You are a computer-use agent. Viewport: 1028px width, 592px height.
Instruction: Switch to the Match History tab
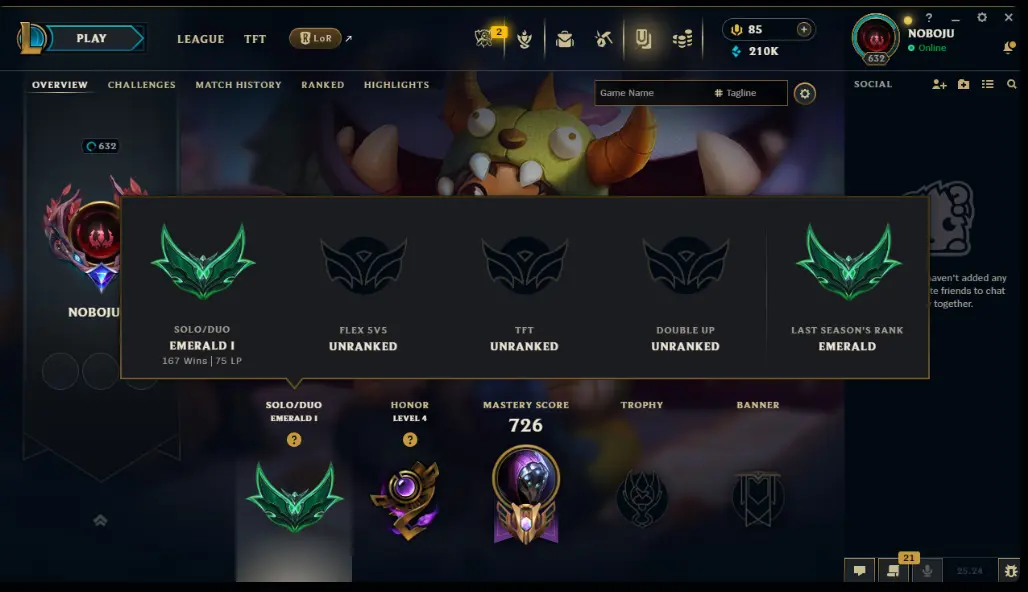coord(238,85)
